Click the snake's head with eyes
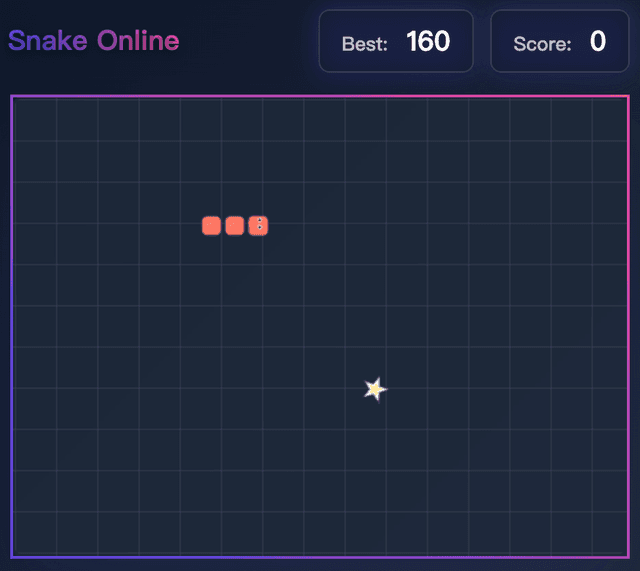Viewport: 640px width, 571px height. point(258,226)
